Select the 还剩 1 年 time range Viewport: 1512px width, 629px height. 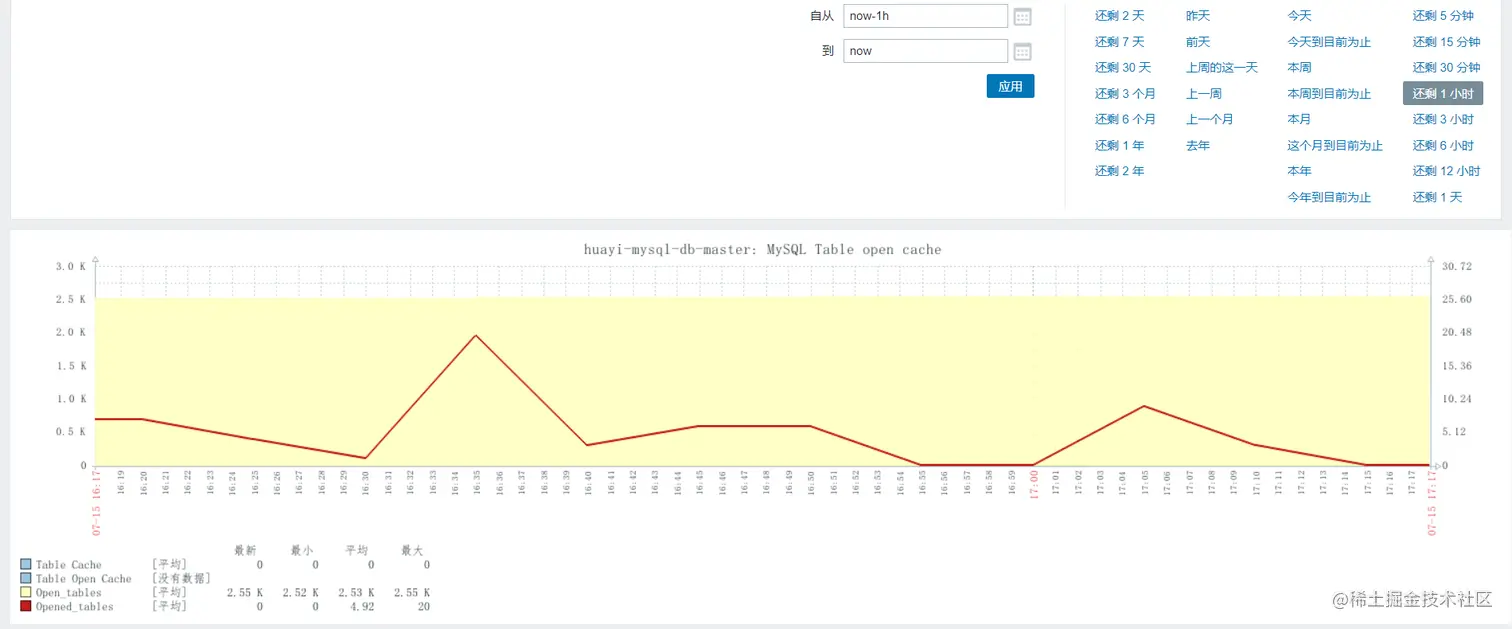click(1119, 146)
